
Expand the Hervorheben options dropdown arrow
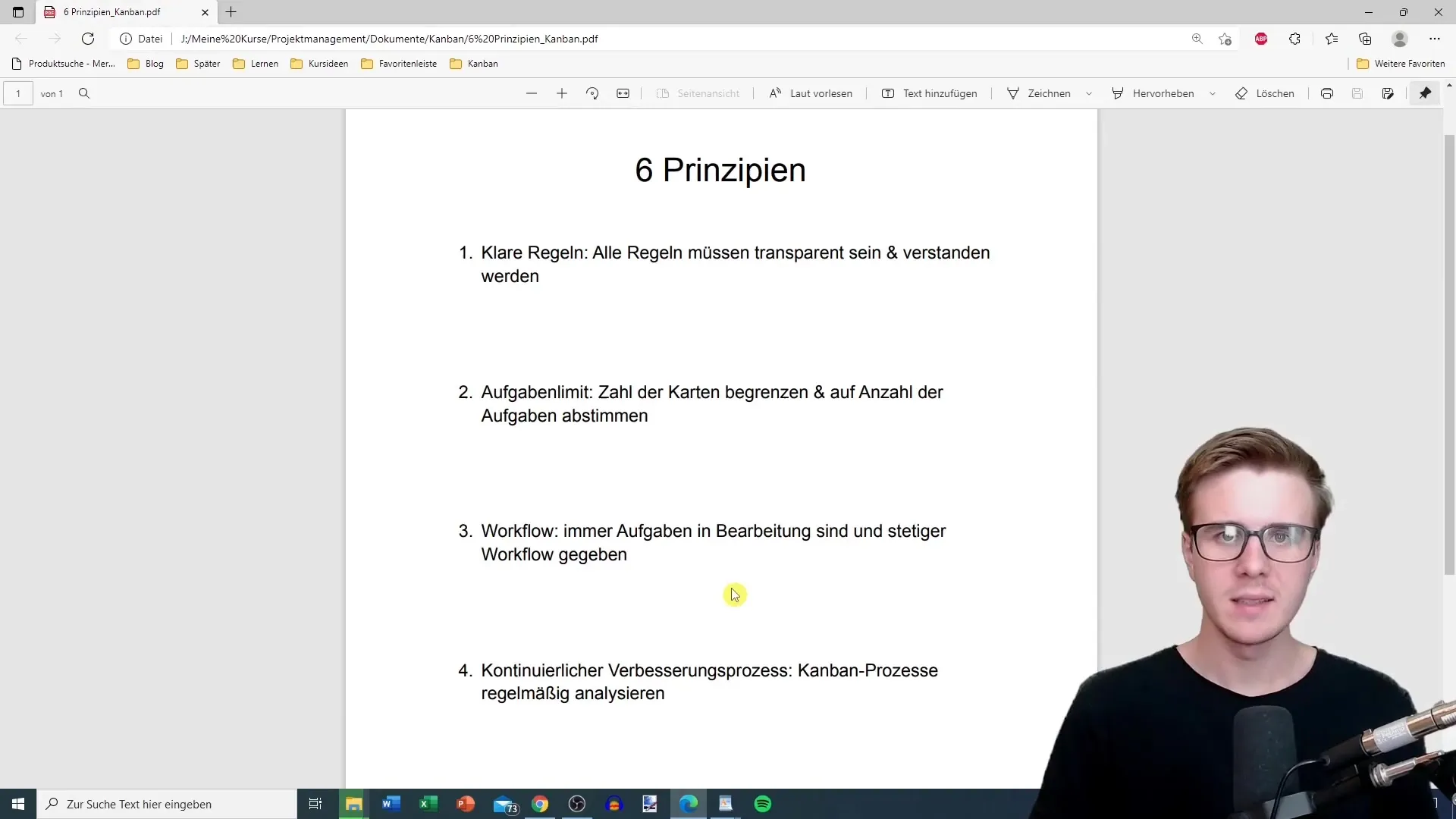(x=1213, y=93)
